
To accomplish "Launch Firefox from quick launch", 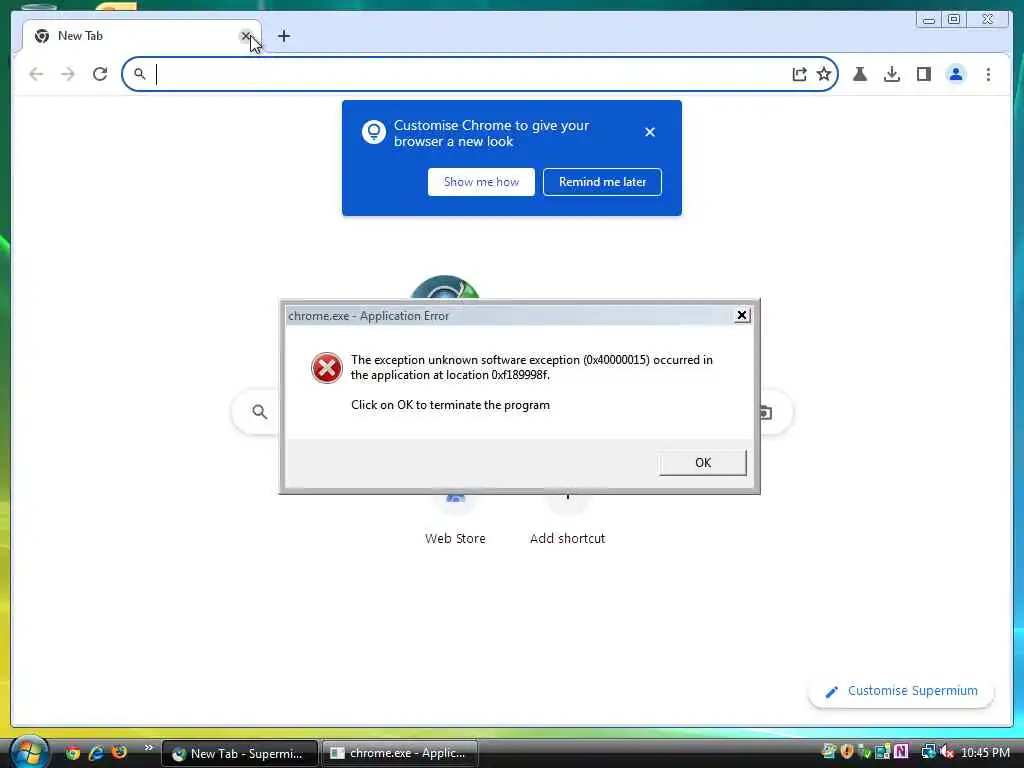I will click(120, 753).
